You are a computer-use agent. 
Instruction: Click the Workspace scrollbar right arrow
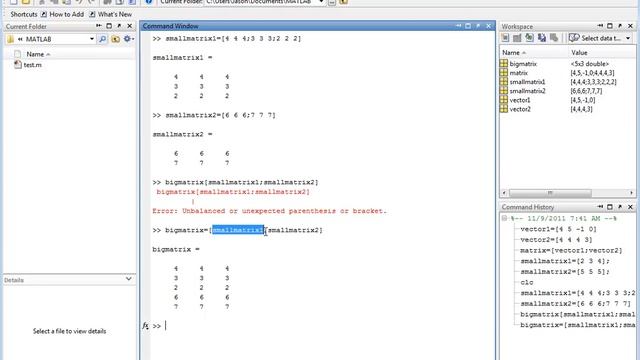coord(631,193)
